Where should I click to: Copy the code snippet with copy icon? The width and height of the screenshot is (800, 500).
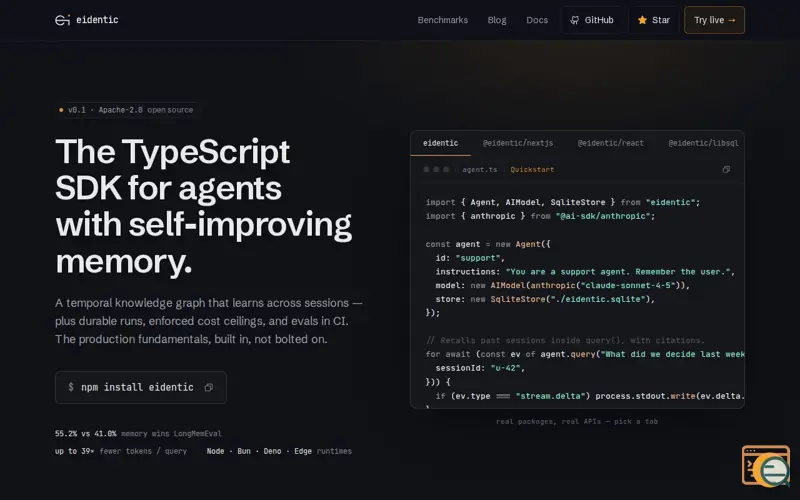coord(726,169)
